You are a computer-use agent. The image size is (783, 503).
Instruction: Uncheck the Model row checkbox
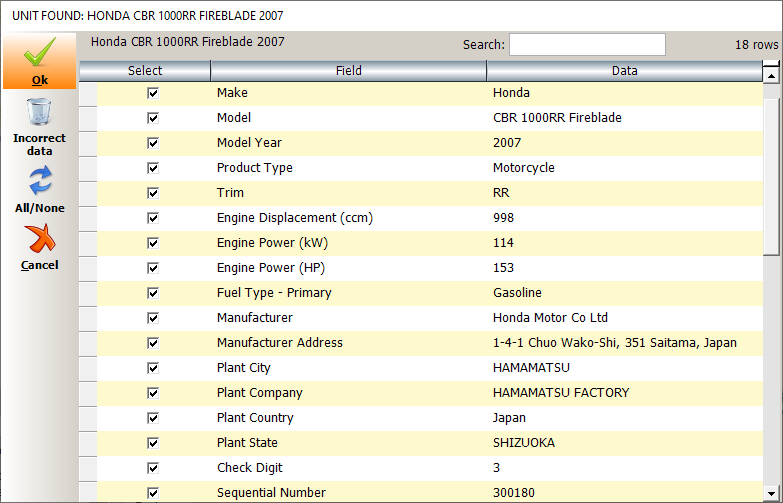point(153,118)
